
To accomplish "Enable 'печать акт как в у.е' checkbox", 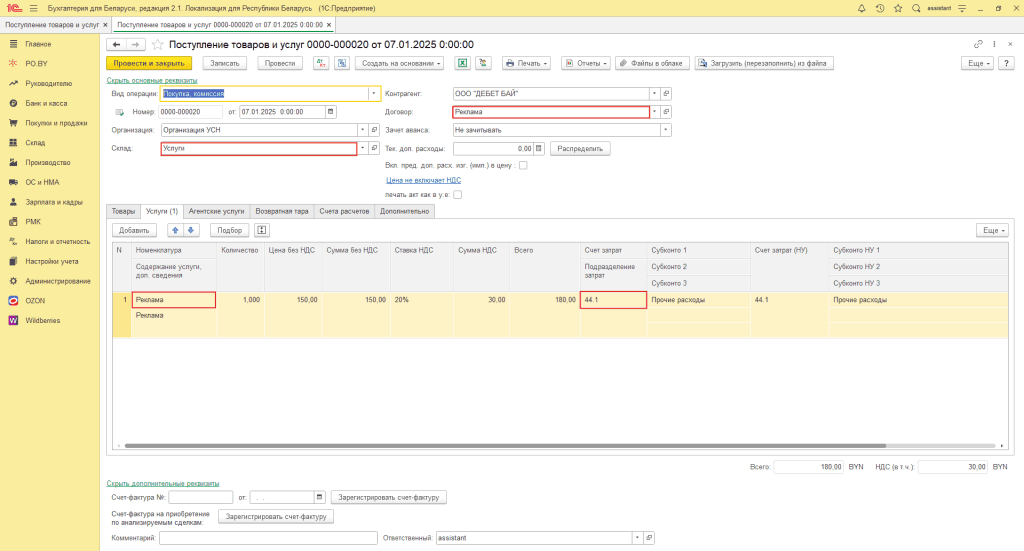I will [x=458, y=195].
